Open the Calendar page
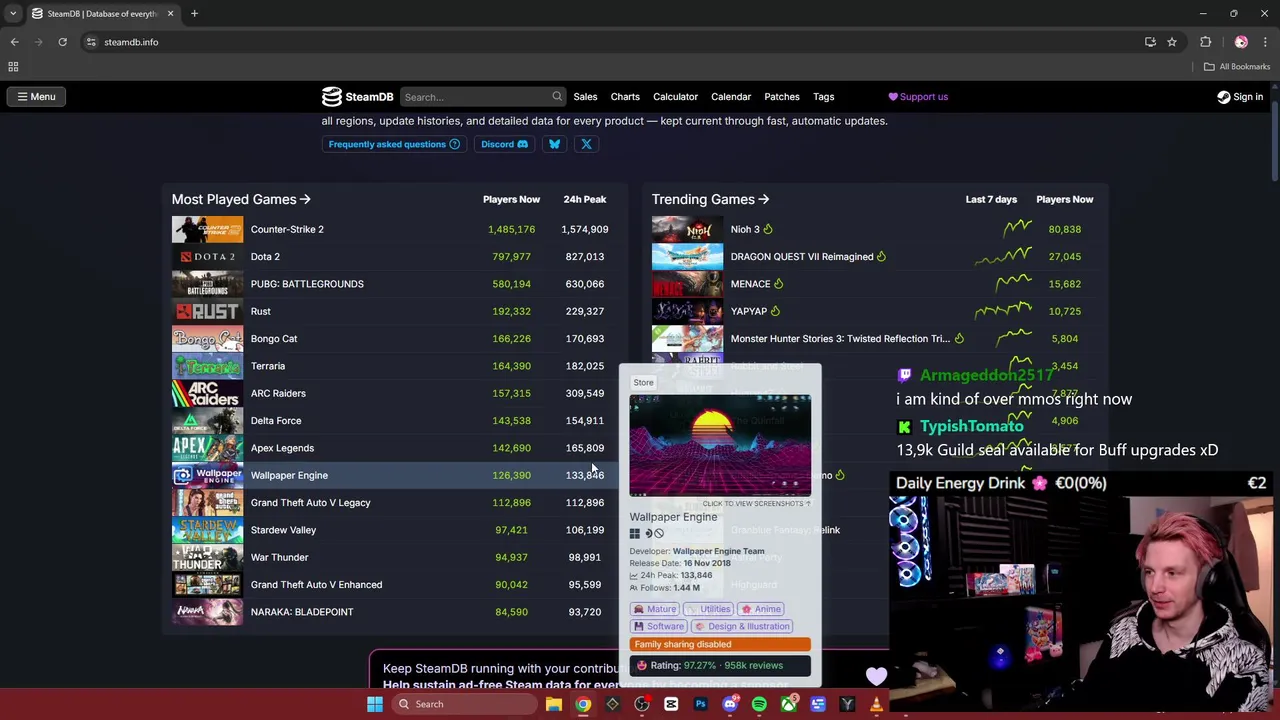This screenshot has height=720, width=1280. 731,97
